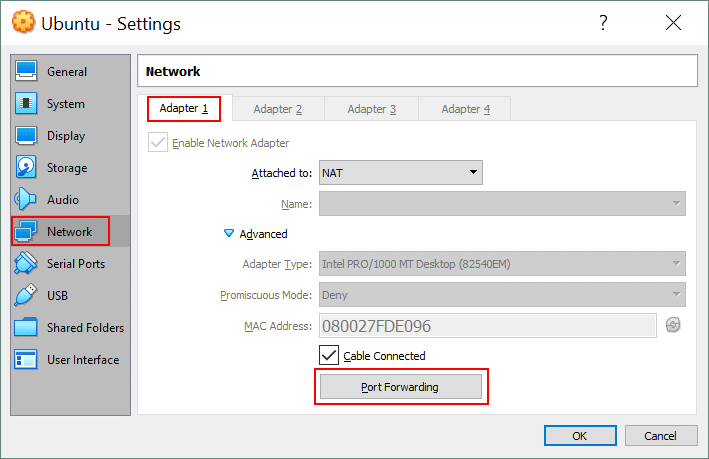The width and height of the screenshot is (709, 459).
Task: Click the Port Forwarding button
Action: pyautogui.click(x=400, y=386)
